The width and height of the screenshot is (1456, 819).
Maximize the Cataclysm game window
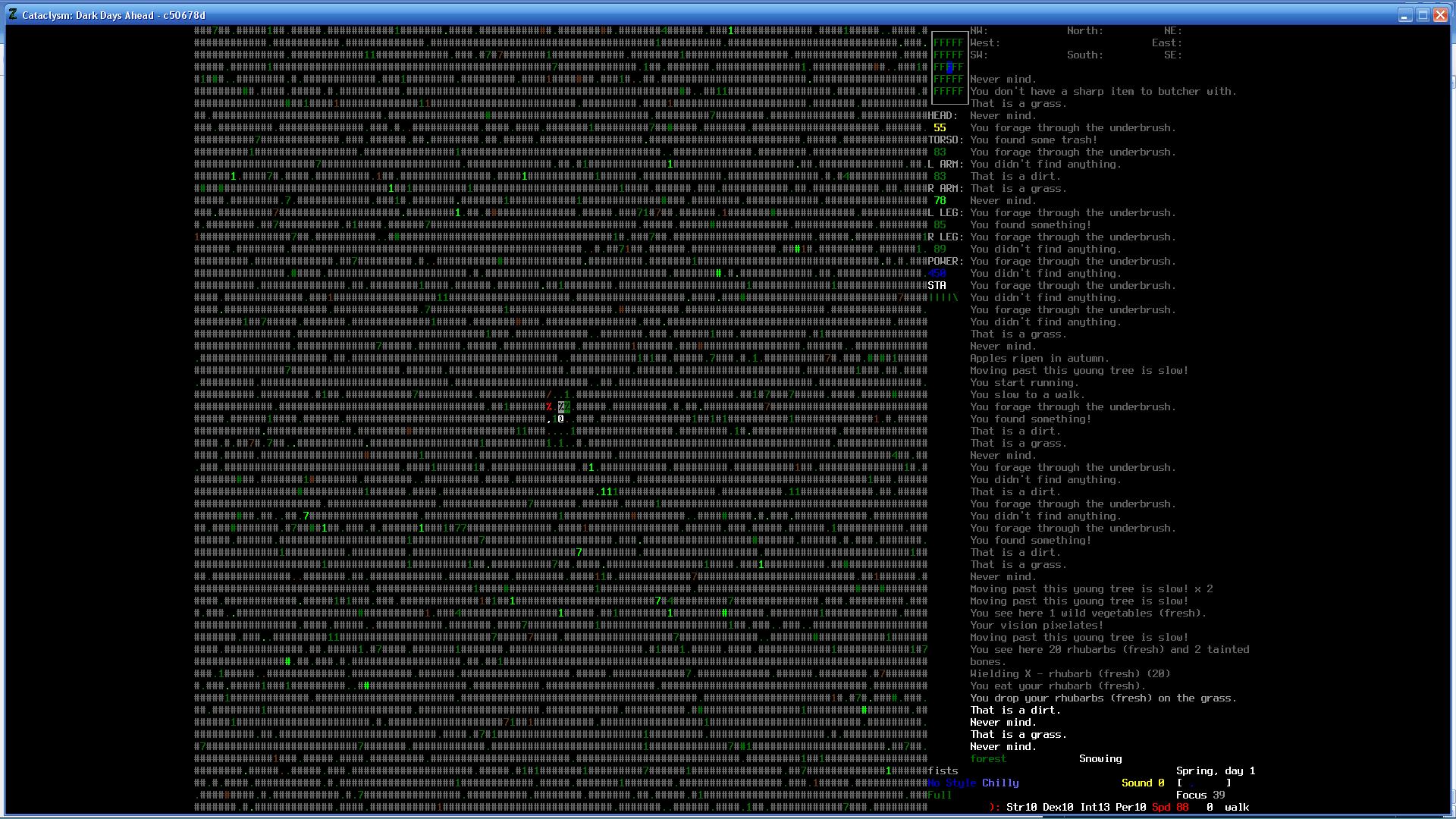pos(1423,15)
